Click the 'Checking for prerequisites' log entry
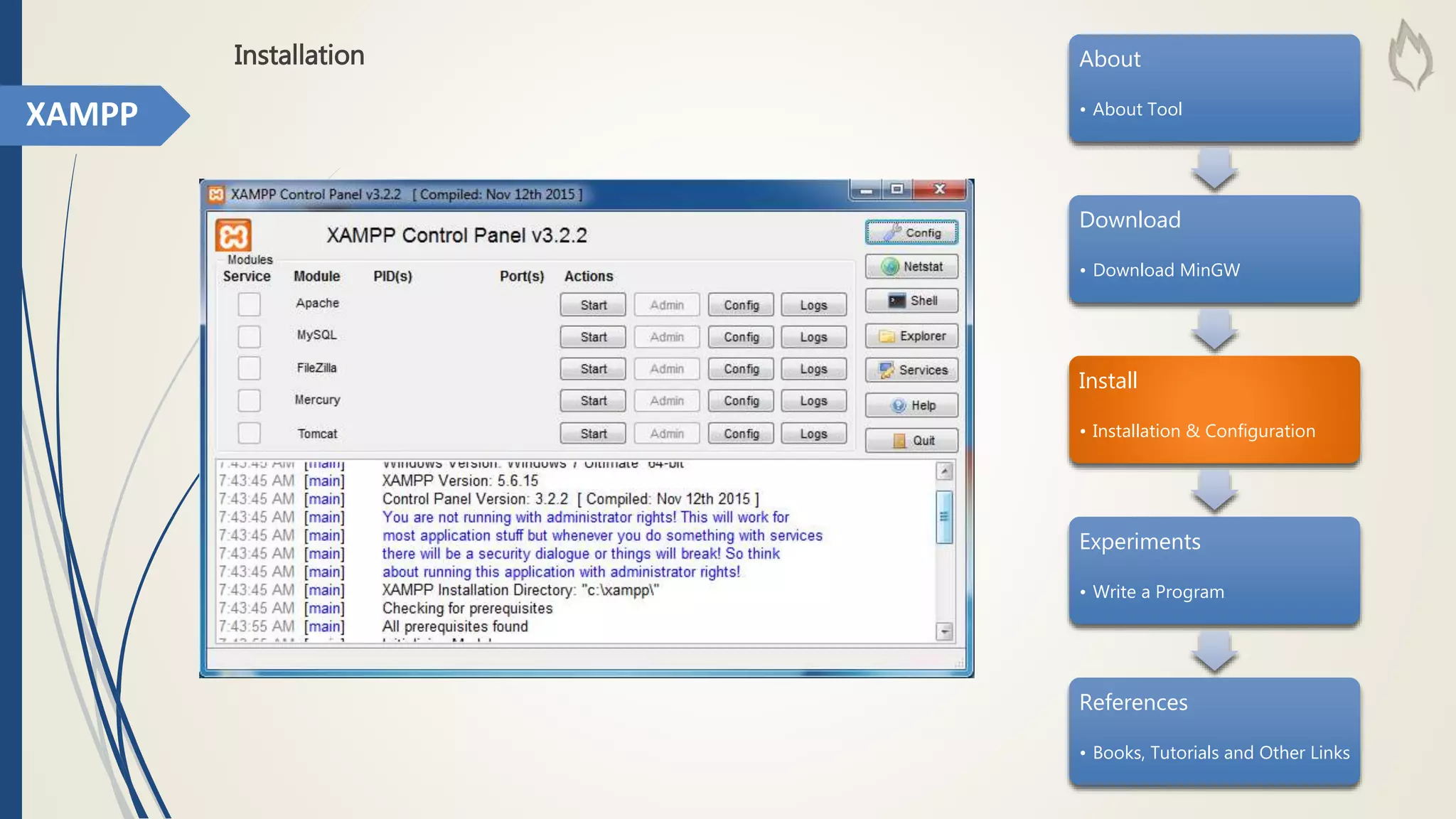The image size is (1456, 819). (467, 609)
